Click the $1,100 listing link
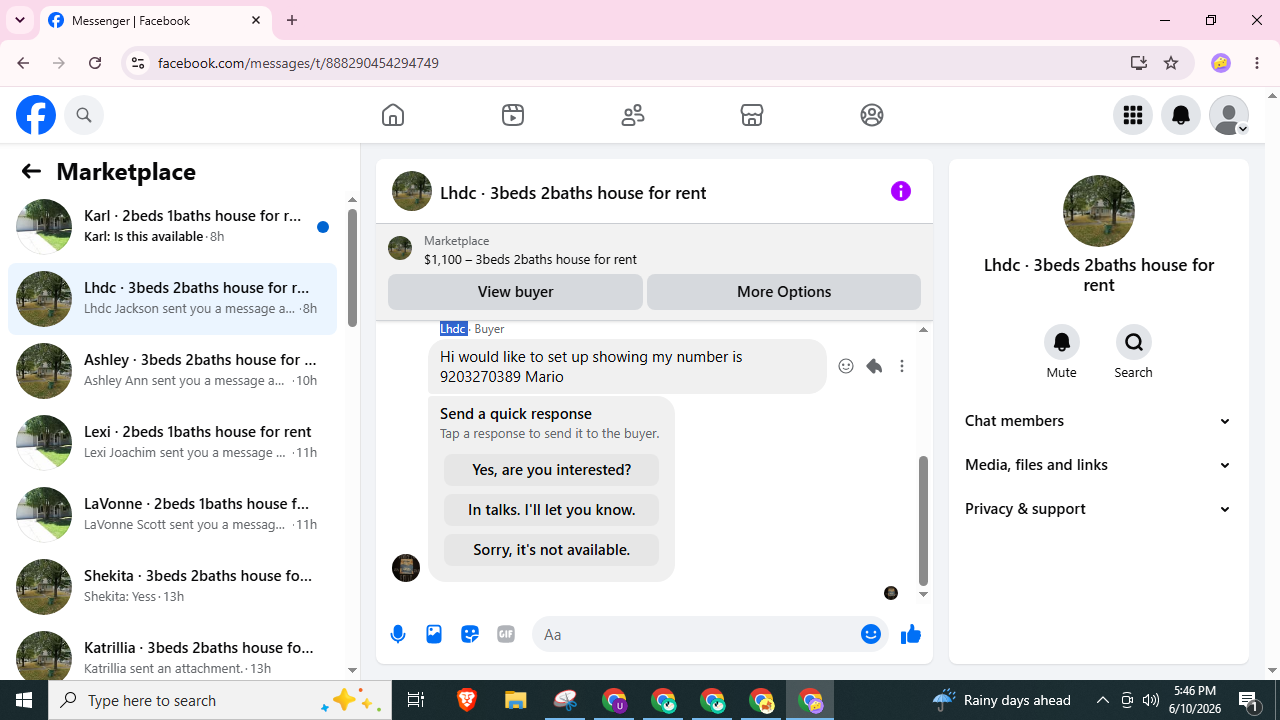Image resolution: width=1280 pixels, height=720 pixels. pos(530,259)
